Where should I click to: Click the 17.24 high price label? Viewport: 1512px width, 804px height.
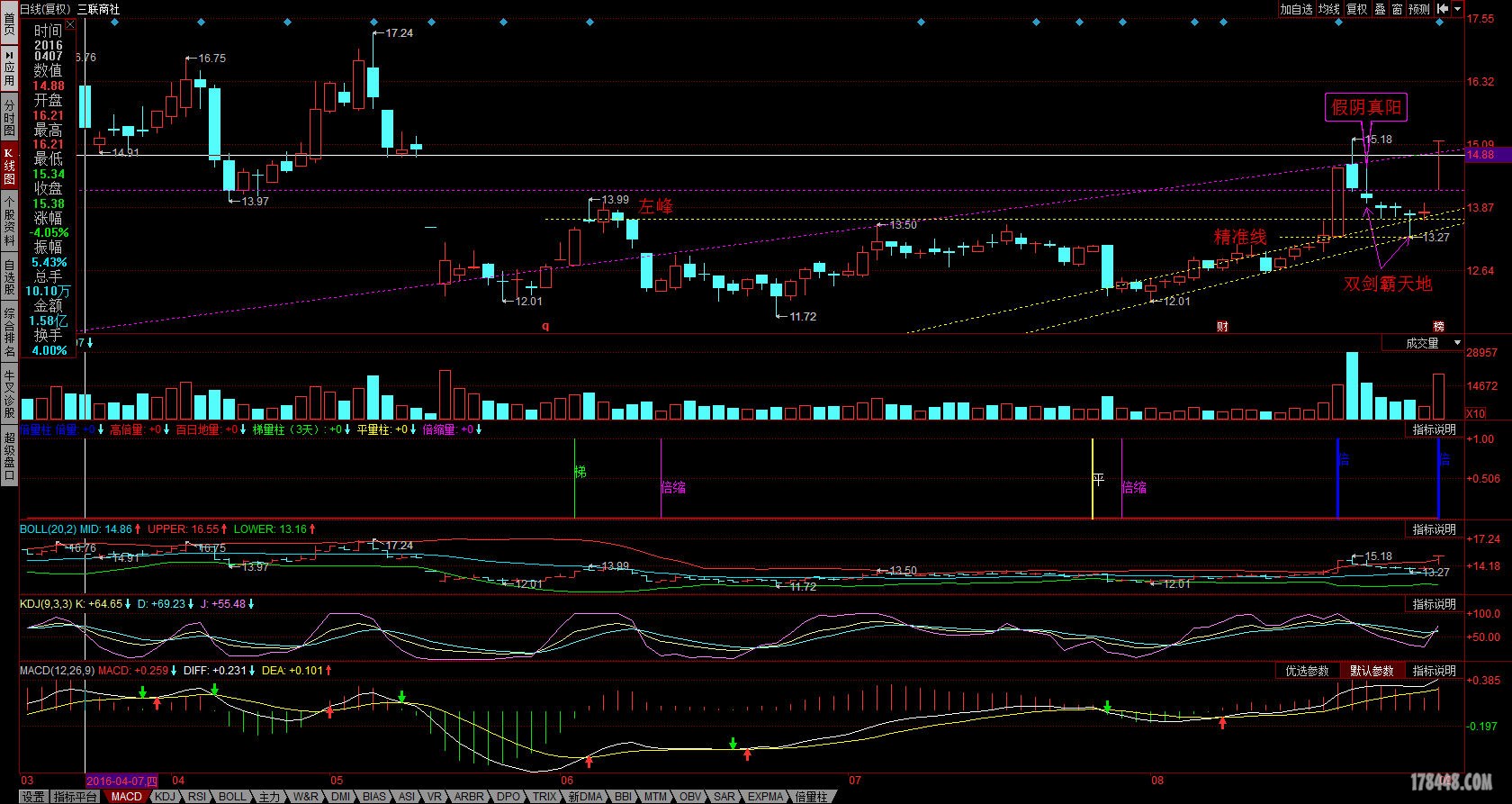[x=398, y=32]
